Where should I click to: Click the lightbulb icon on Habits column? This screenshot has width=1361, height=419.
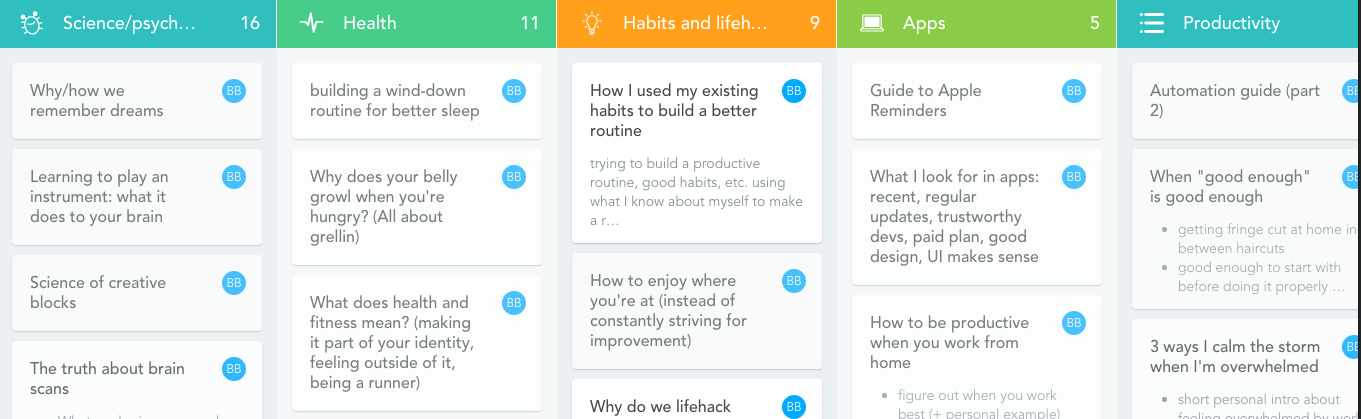(x=592, y=23)
